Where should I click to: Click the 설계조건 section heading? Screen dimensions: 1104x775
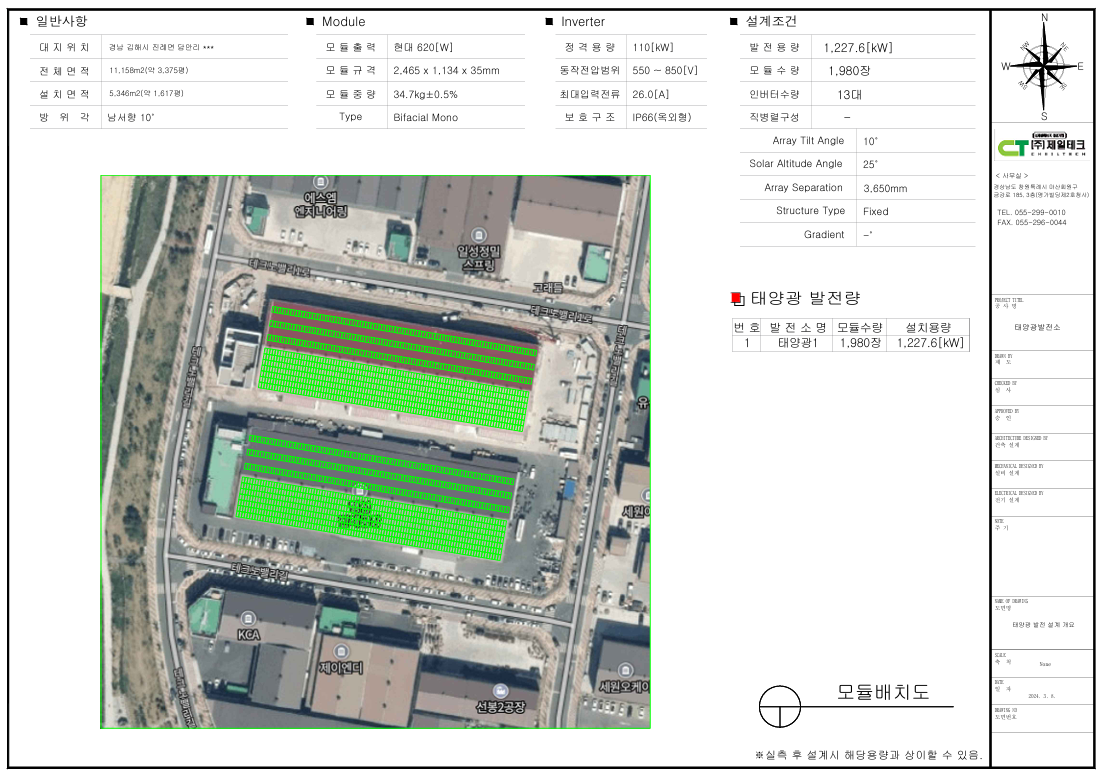click(771, 21)
